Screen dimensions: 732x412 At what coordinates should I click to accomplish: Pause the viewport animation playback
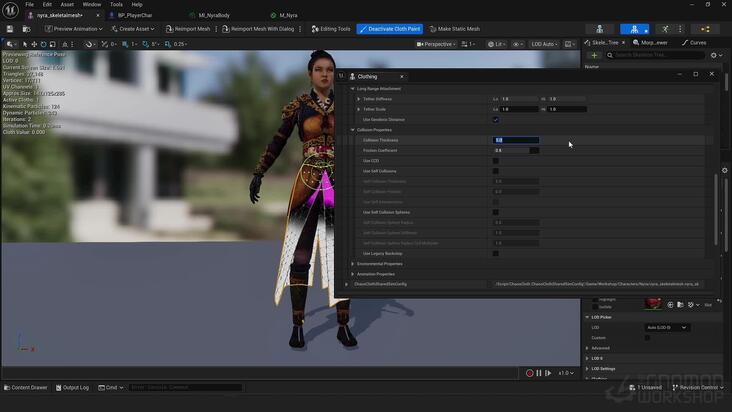(x=539, y=373)
